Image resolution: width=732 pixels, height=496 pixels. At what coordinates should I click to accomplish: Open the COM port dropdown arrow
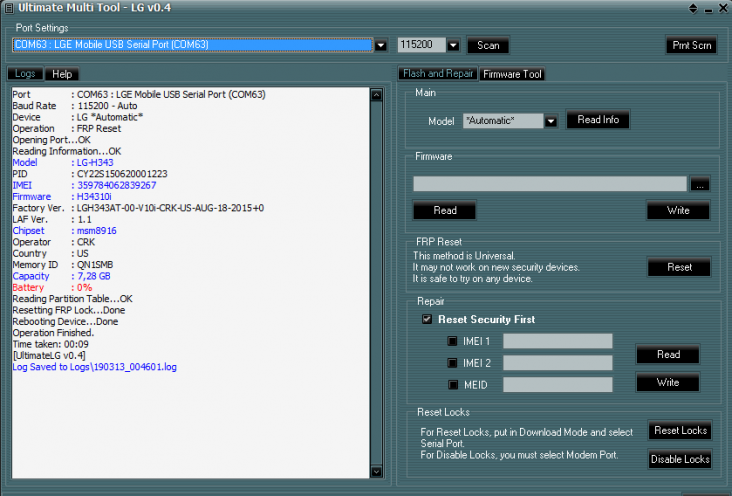click(381, 45)
